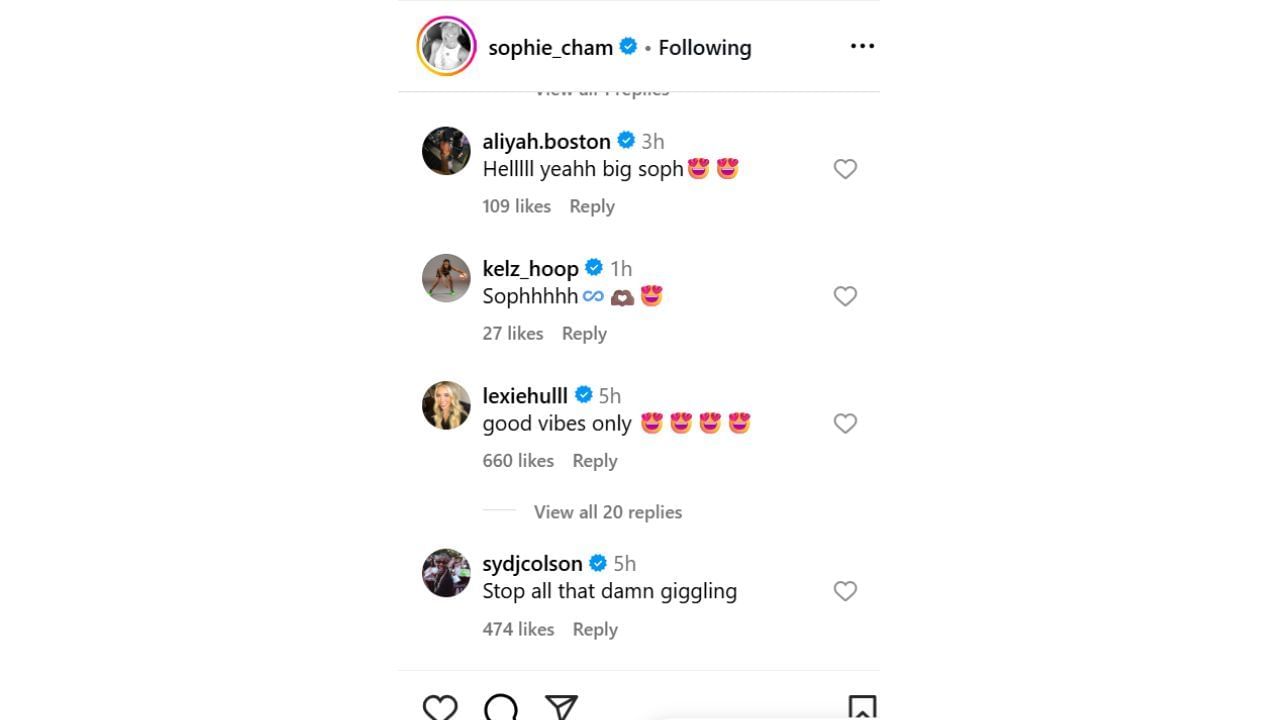1280x720 pixels.
Task: View who liked kelz_hoop's comment
Action: pyautogui.click(x=512, y=333)
